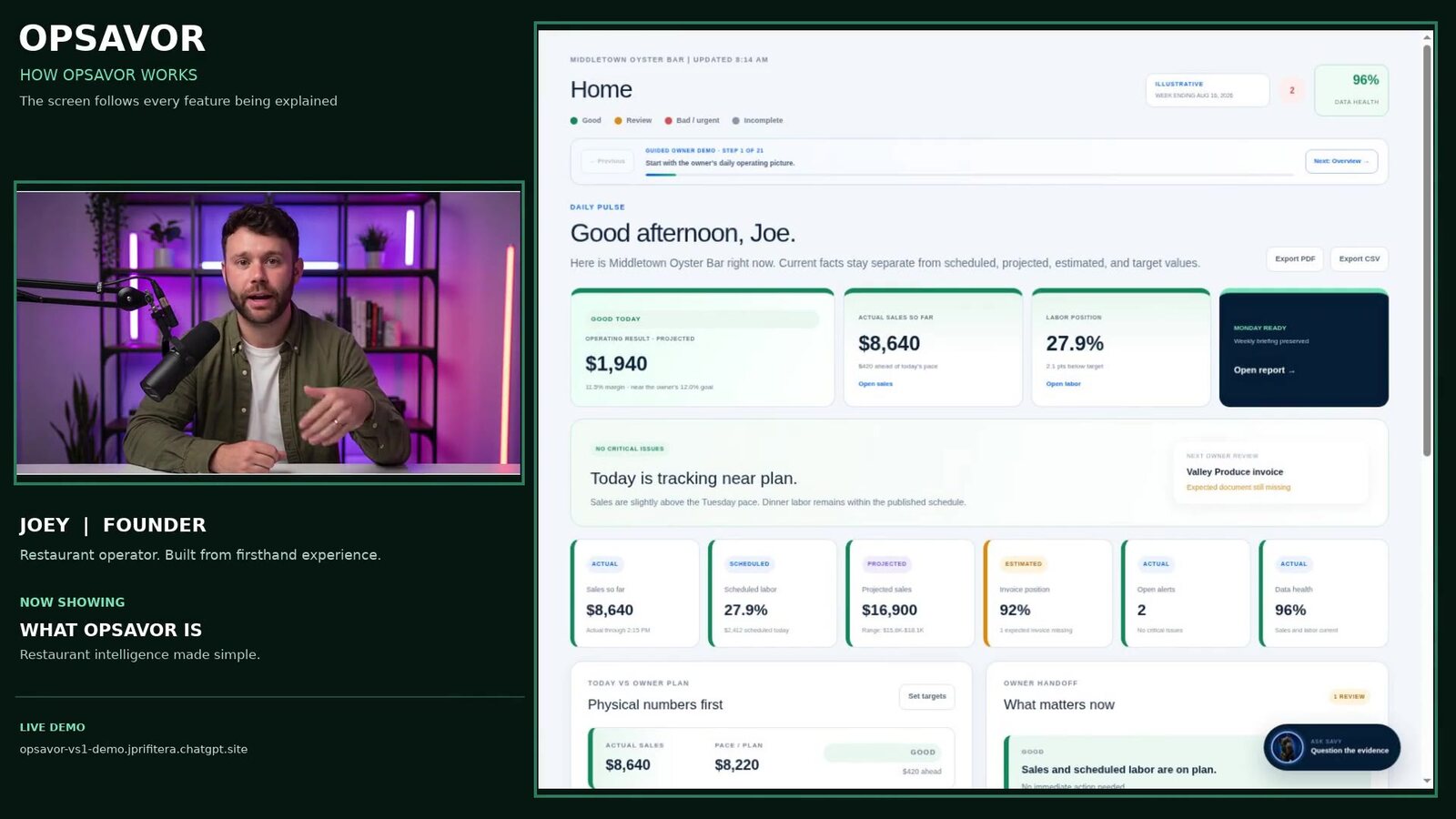The image size is (1456, 819).
Task: Click 'Sales and scheduled labor are on plan.'
Action: [1119, 770]
